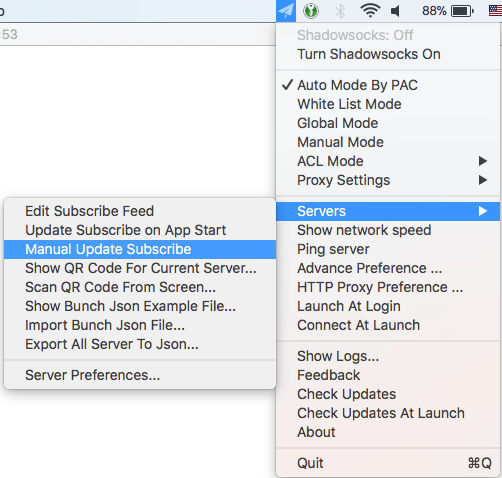Expand the Servers submenu arrow
Viewport: 502px width, 478px height.
point(482,211)
